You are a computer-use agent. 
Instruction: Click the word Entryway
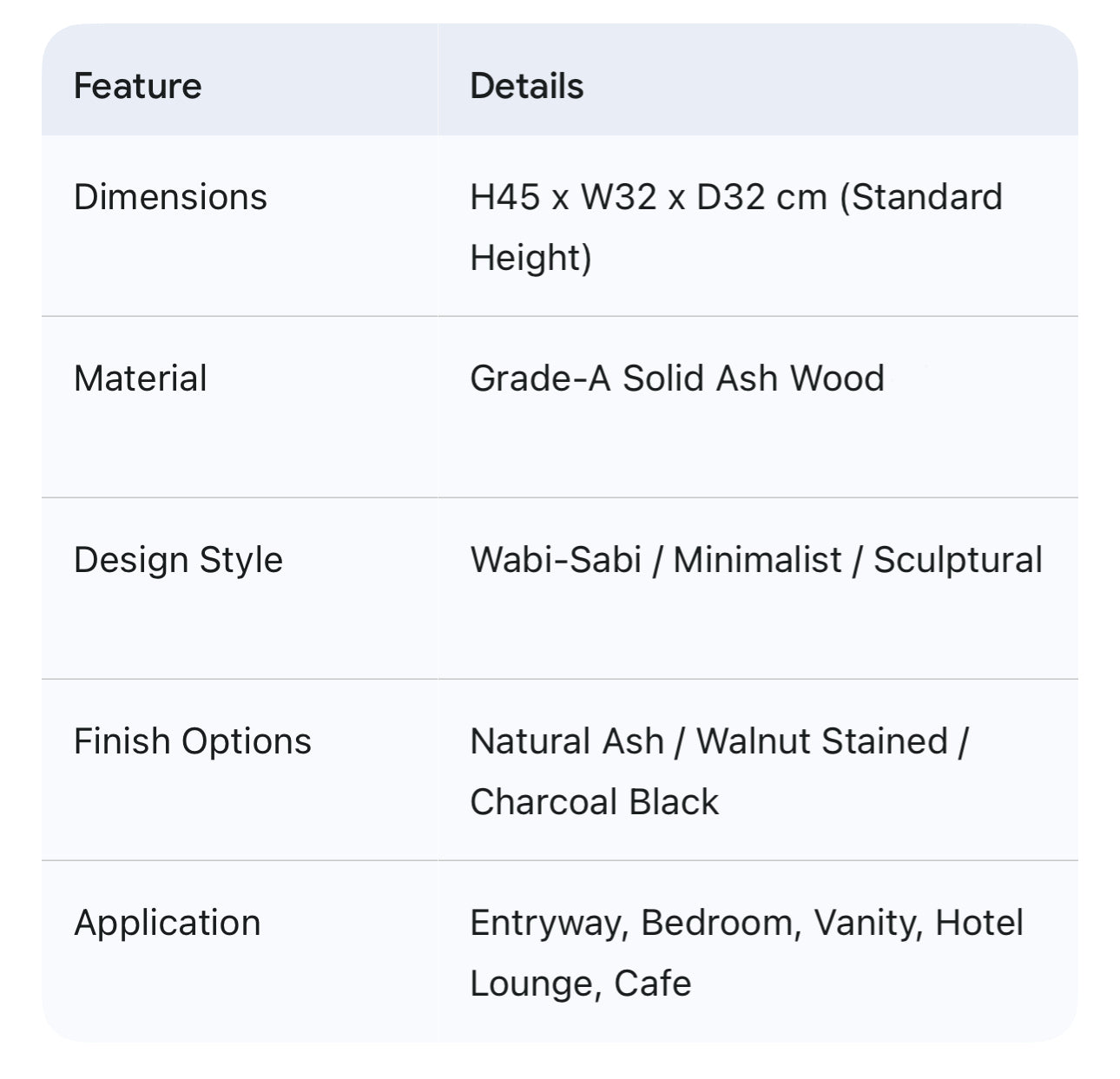(548, 923)
